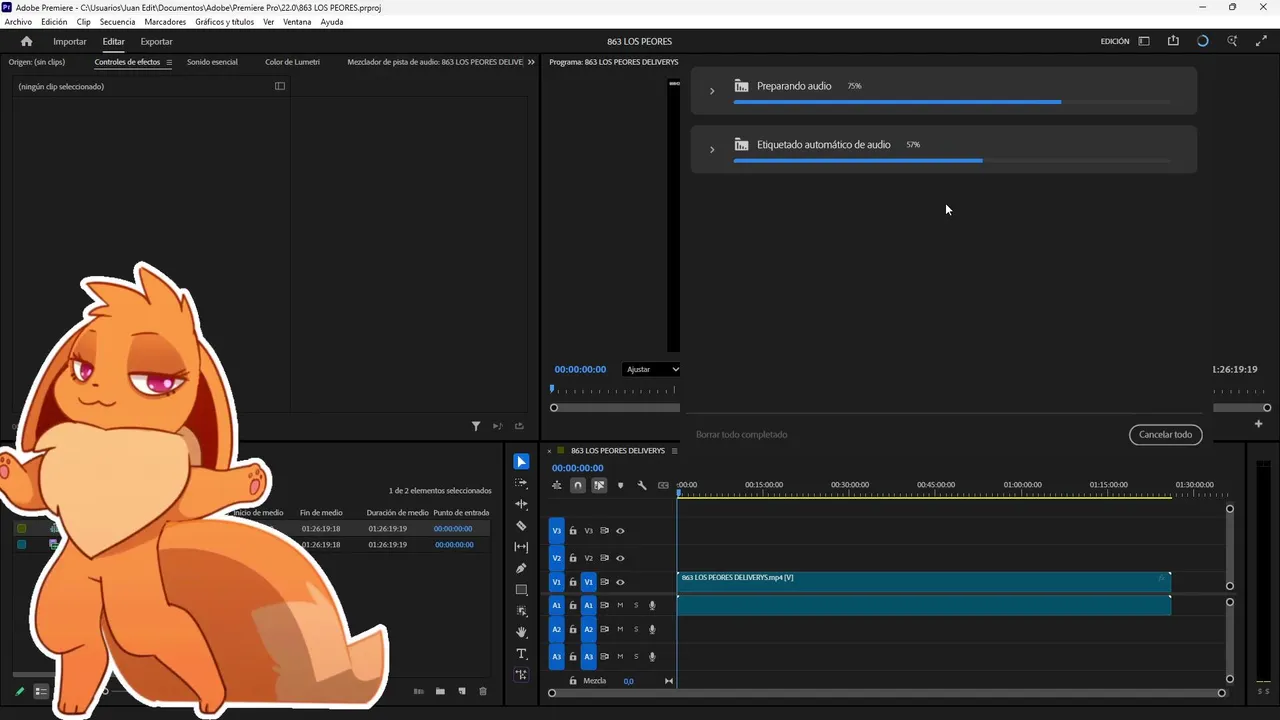Screen dimensions: 1280x720
Task: Close the 863 LOS PEORES DELIVERYS sequence tab
Action: point(551,451)
